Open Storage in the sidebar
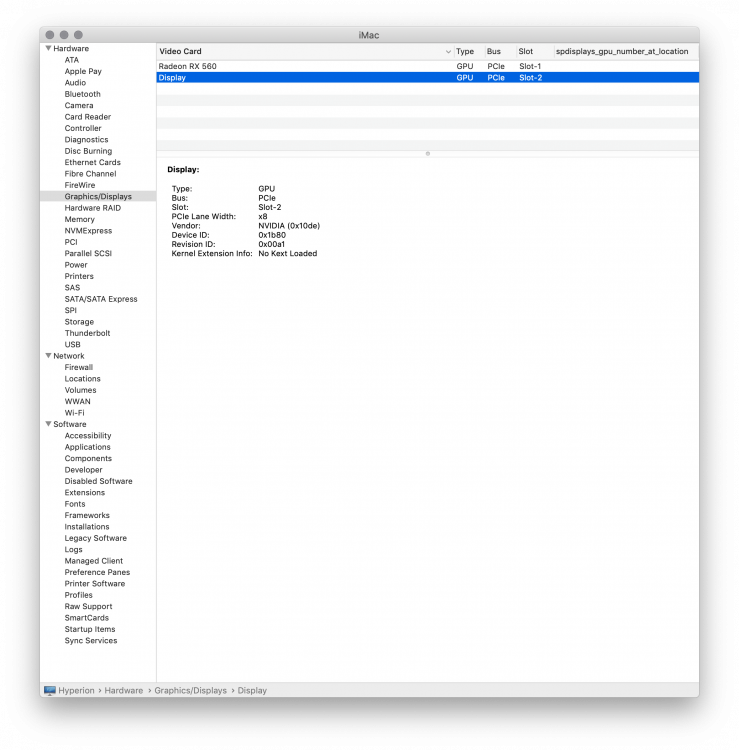 point(79,322)
